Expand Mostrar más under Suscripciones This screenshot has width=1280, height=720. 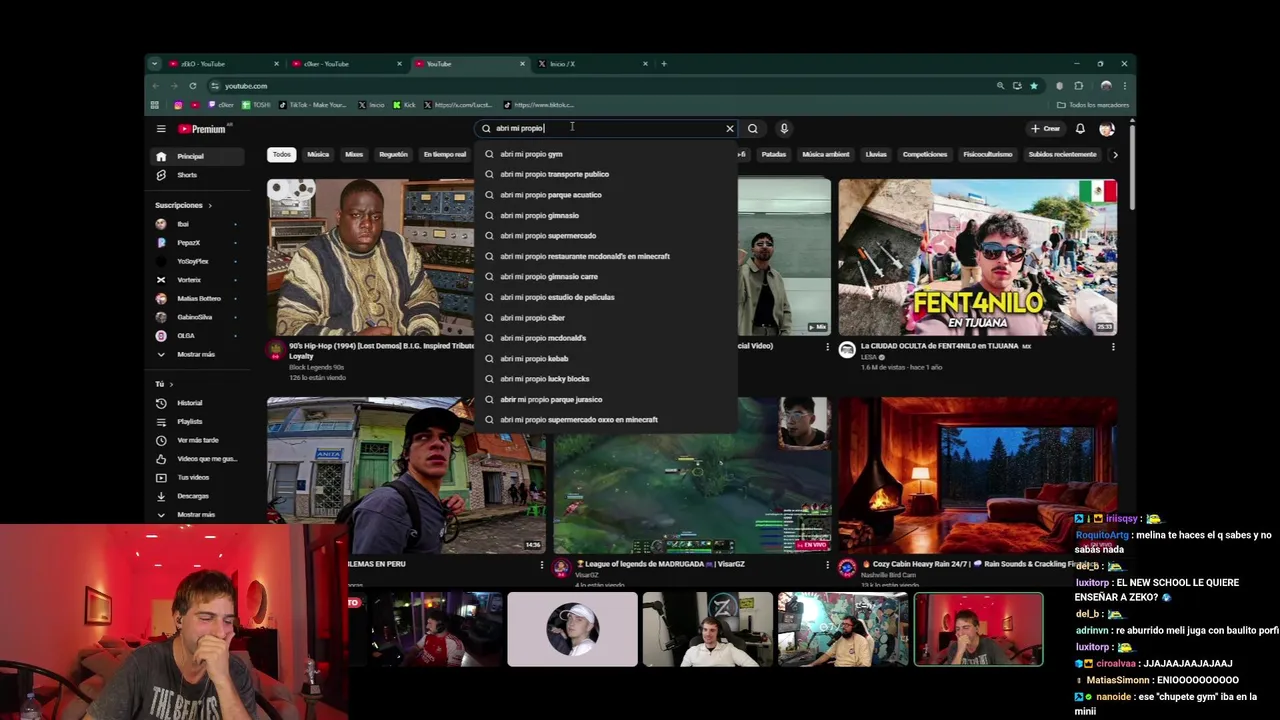pos(195,354)
